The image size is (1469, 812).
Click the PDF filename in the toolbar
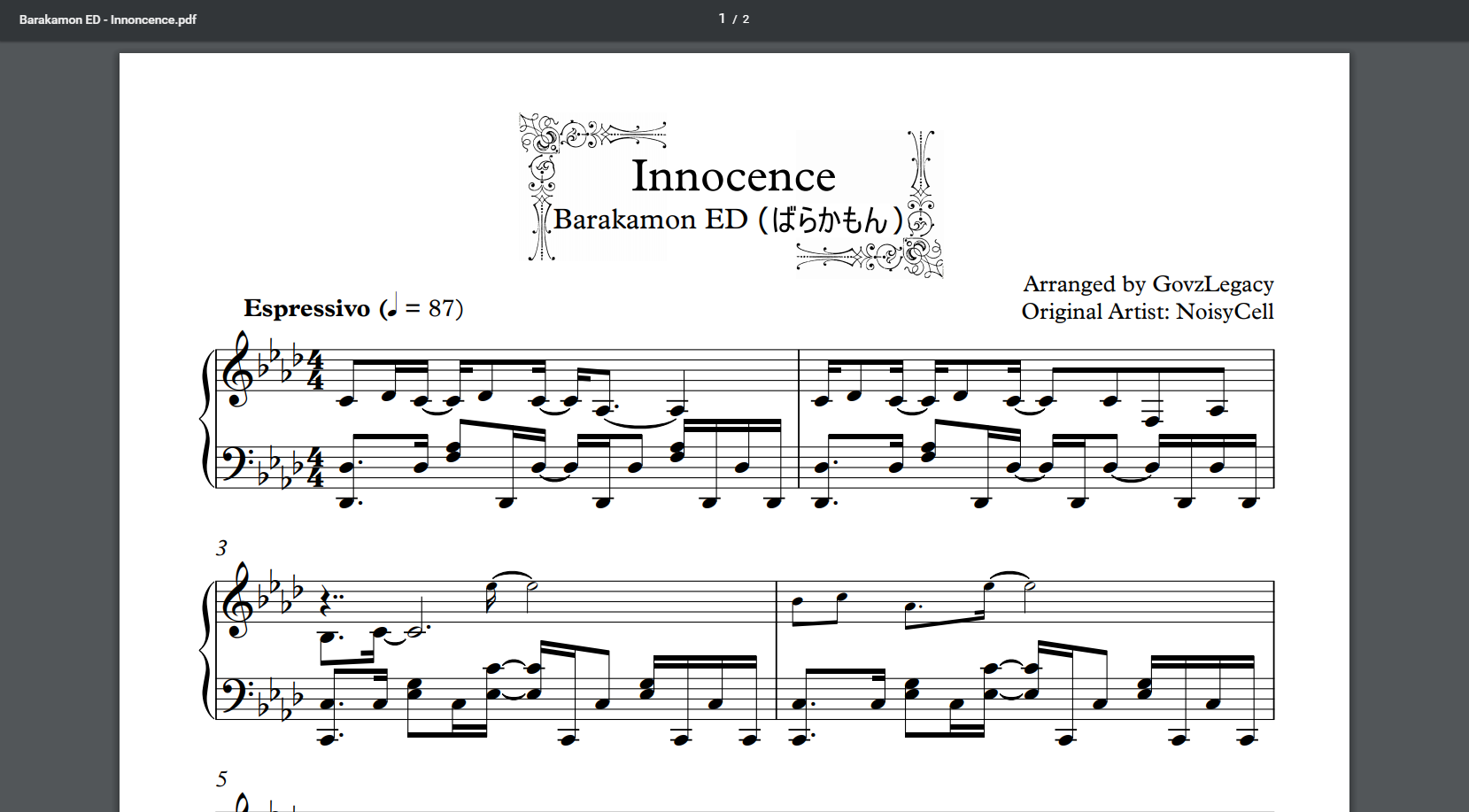pos(108,19)
